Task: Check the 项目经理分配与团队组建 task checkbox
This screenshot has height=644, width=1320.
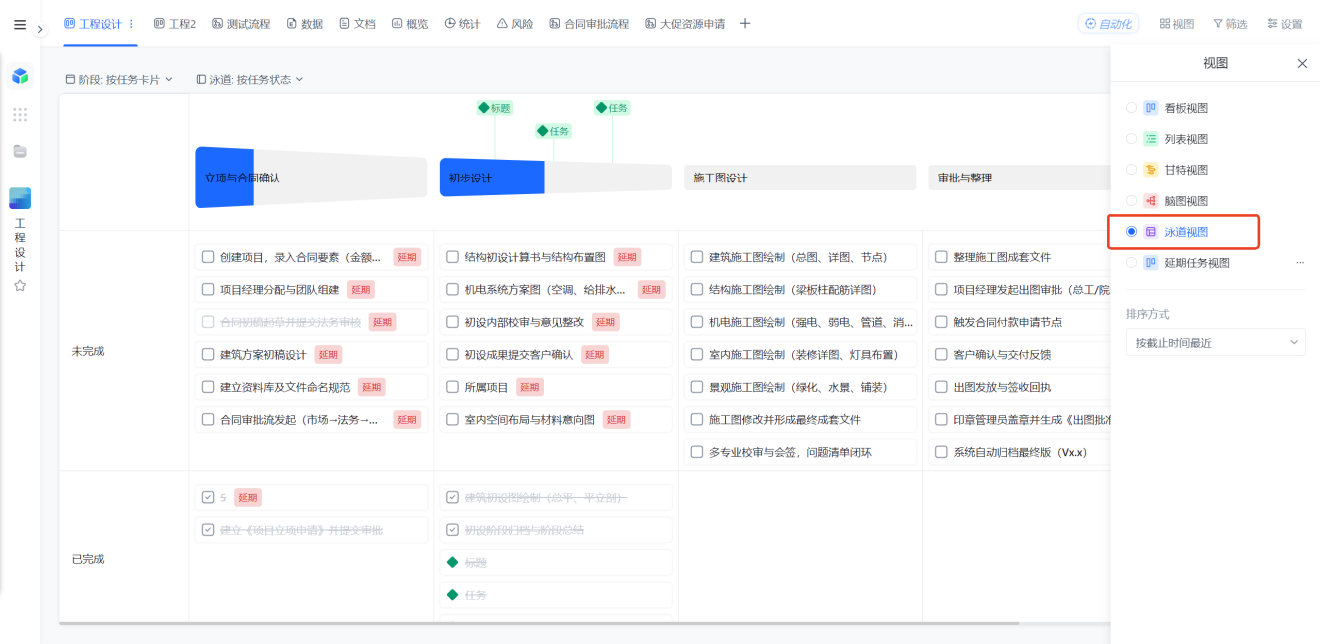Action: (208, 290)
